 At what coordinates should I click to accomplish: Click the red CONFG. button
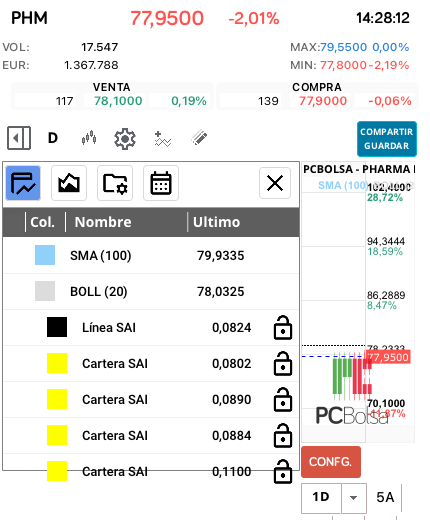point(331,462)
